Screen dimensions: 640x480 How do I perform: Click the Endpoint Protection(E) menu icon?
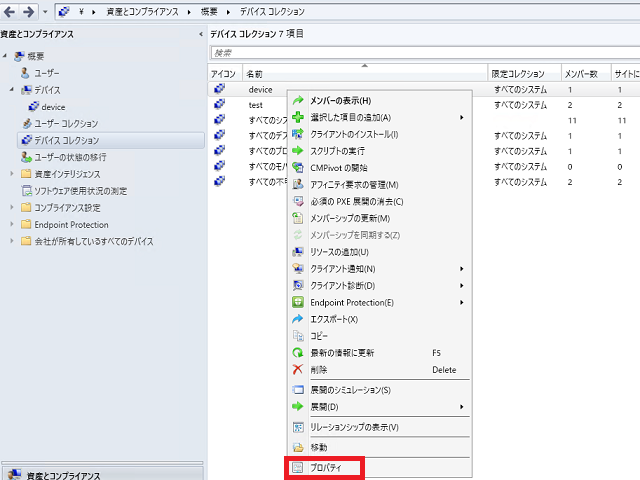coord(298,302)
